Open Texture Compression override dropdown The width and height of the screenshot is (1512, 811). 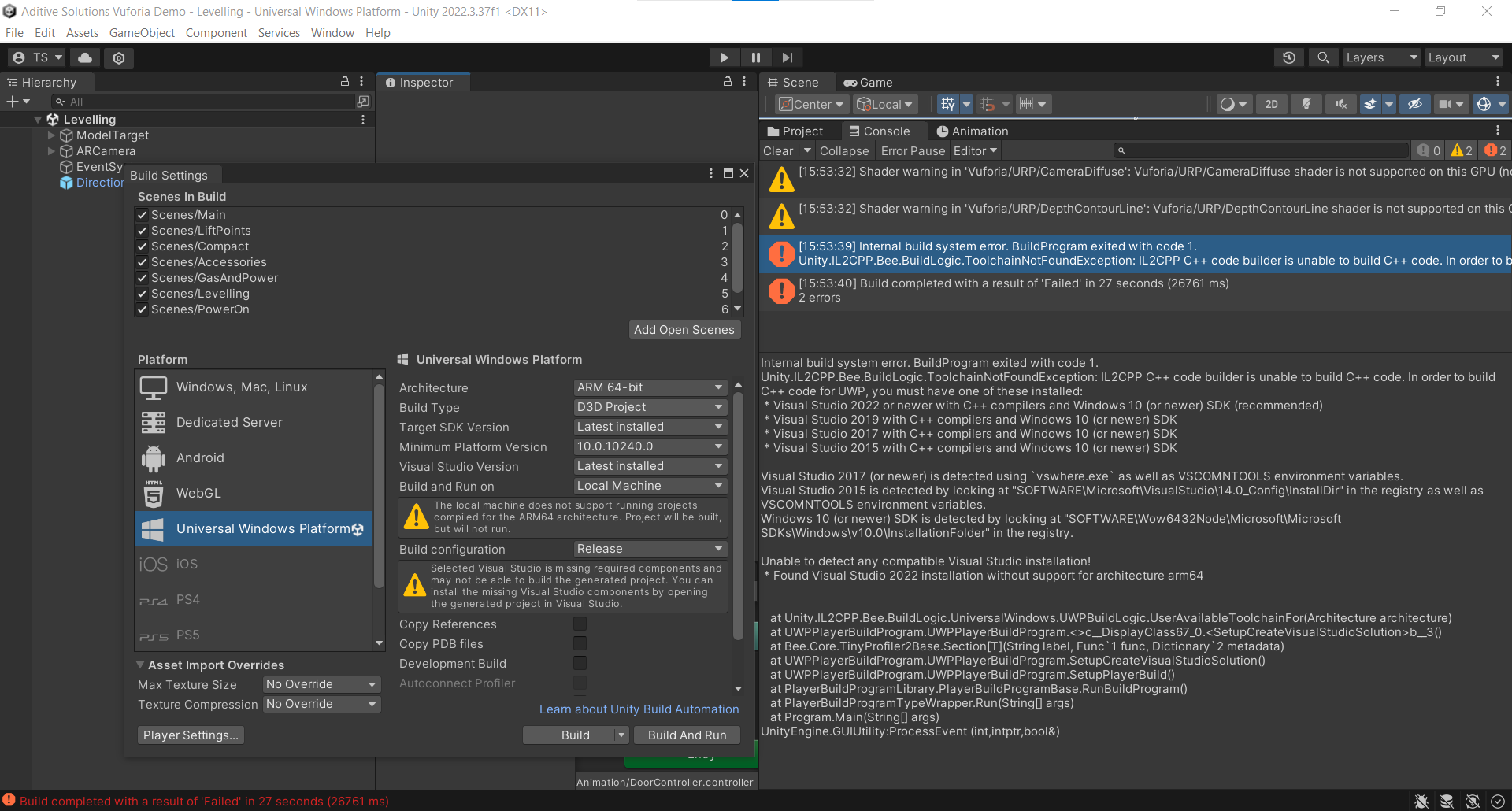(322, 704)
